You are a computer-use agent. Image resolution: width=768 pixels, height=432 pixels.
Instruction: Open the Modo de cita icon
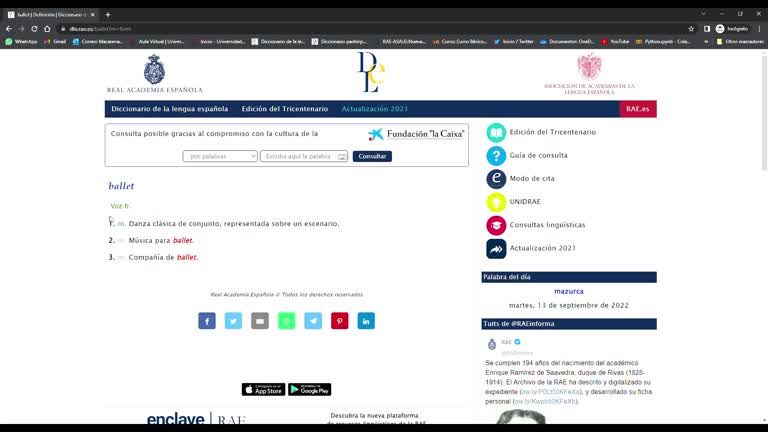pyautogui.click(x=496, y=179)
